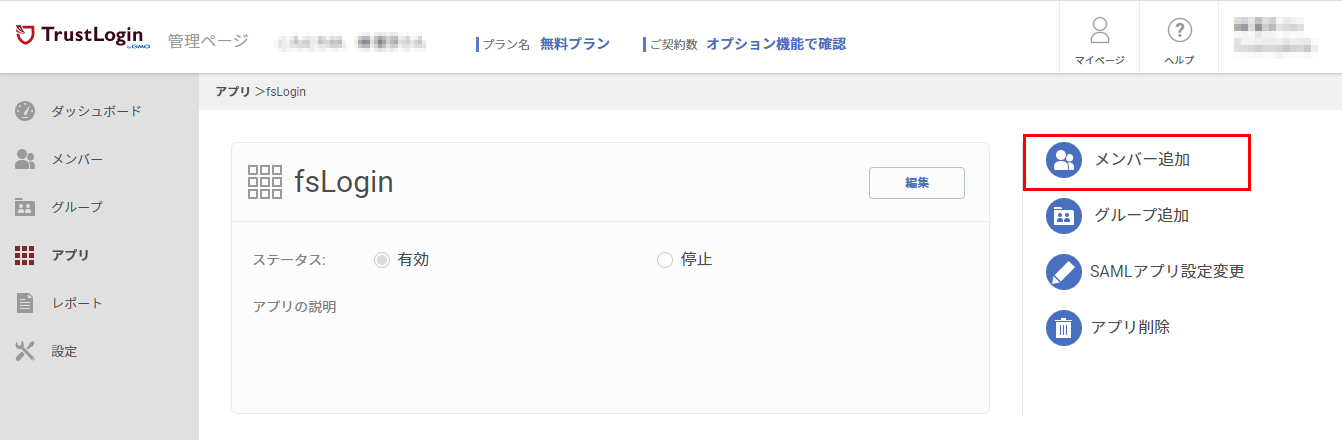Click the 編集 button
1342x440 pixels.
pyautogui.click(x=917, y=183)
